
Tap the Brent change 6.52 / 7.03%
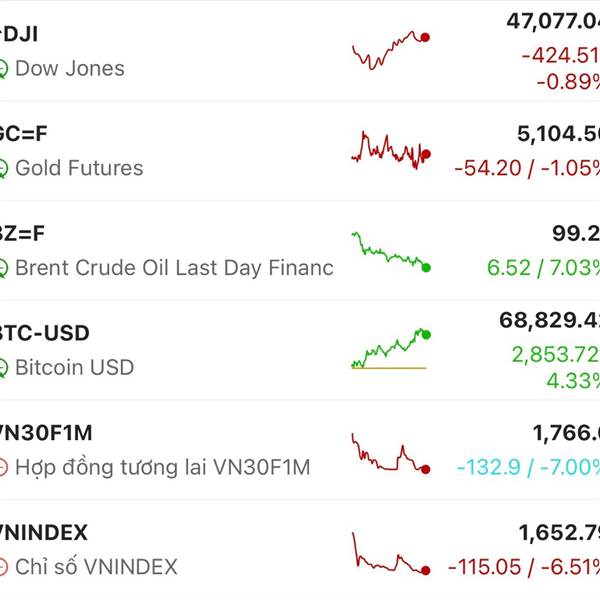coord(543,268)
